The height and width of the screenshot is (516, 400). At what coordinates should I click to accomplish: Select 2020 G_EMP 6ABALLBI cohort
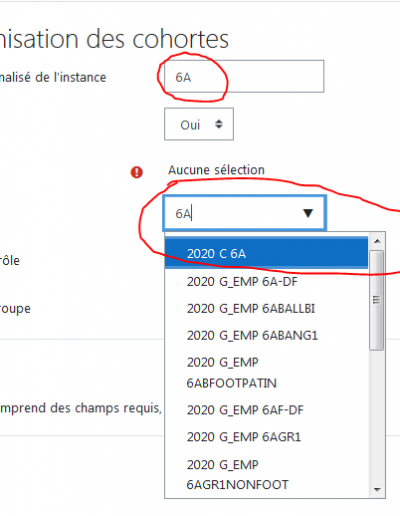(266, 309)
